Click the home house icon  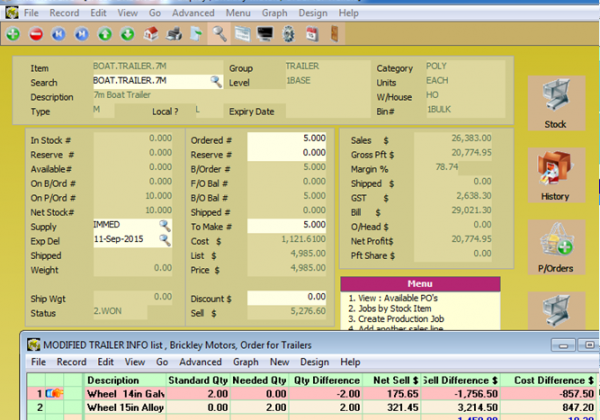[x=151, y=34]
